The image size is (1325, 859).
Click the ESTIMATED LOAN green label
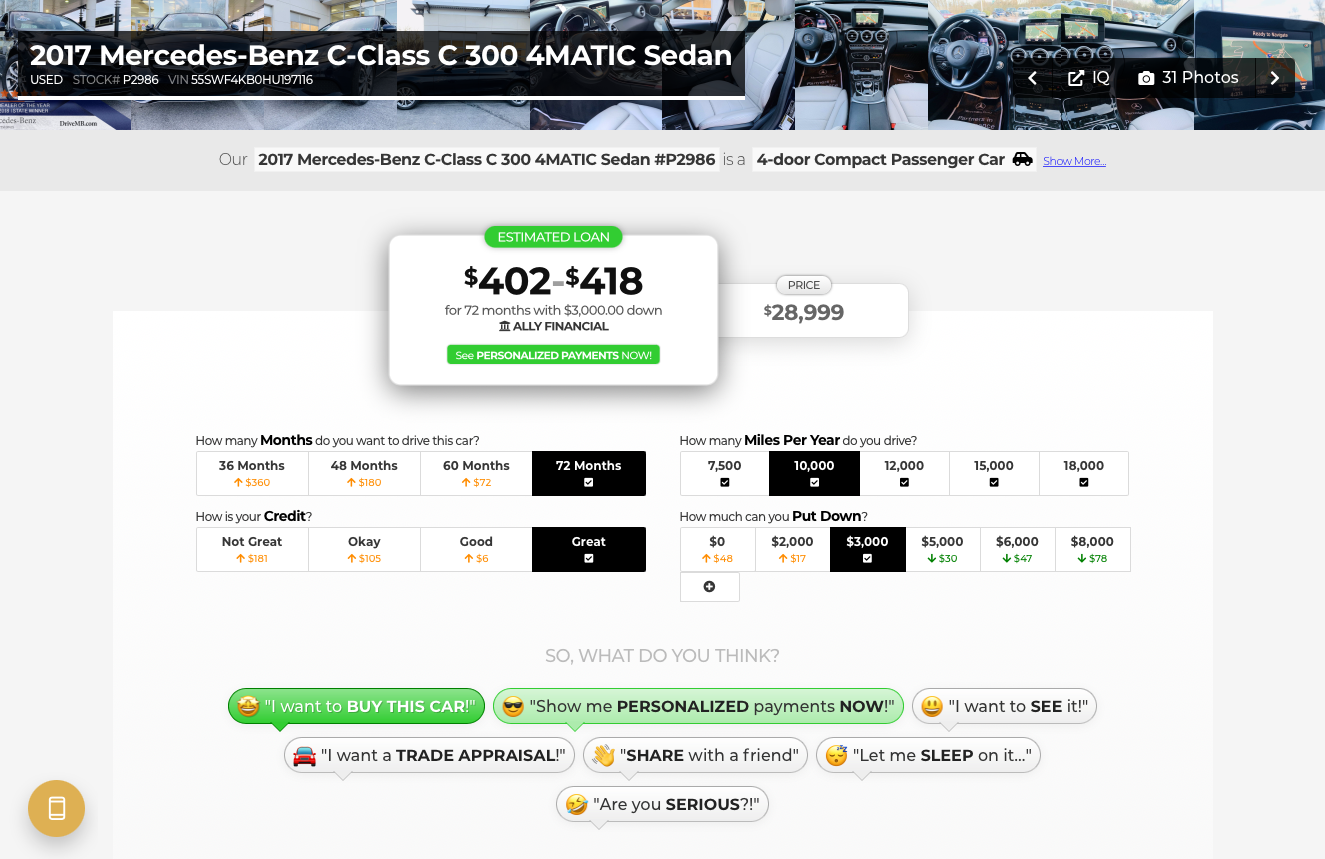click(x=553, y=237)
